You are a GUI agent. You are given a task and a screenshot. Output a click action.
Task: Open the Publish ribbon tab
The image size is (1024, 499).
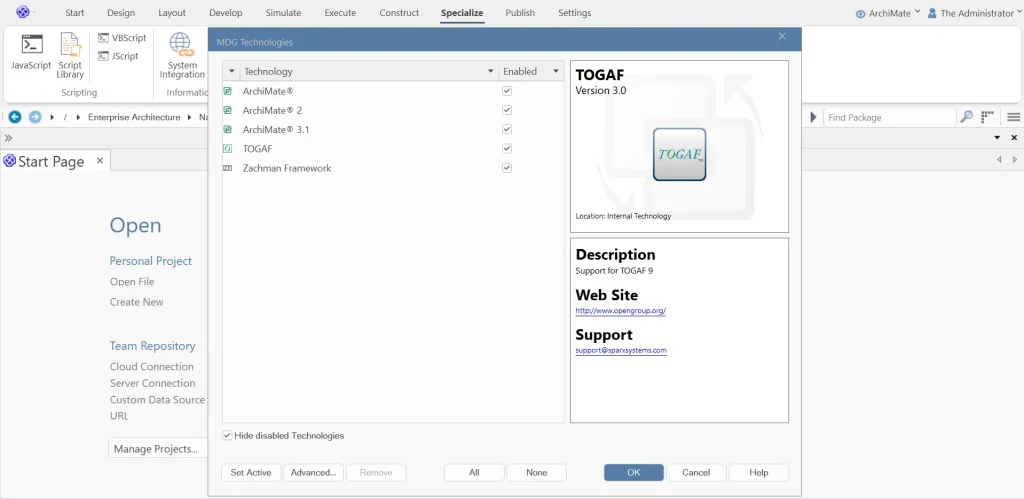520,13
